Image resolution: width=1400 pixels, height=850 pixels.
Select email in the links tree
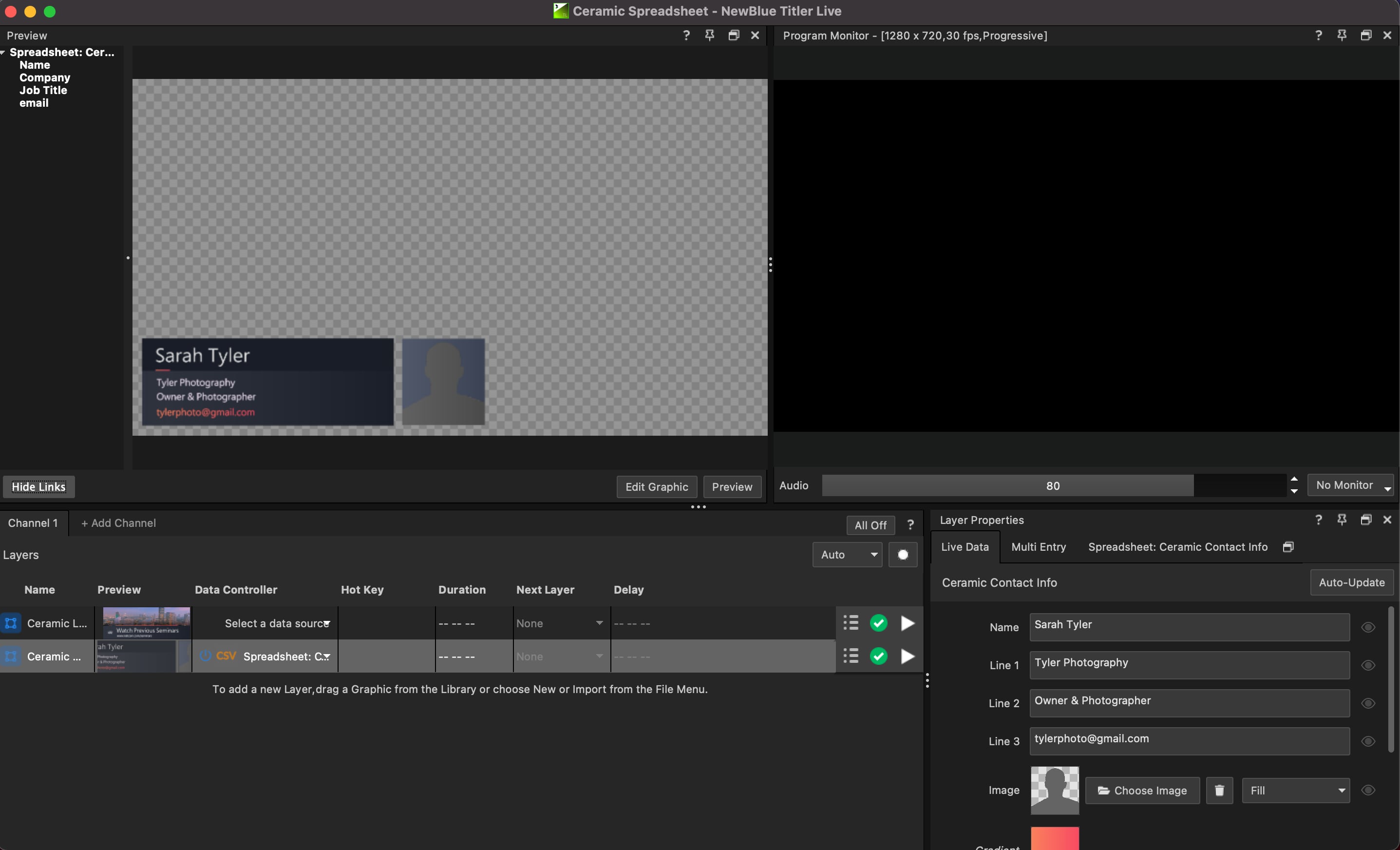(x=34, y=103)
